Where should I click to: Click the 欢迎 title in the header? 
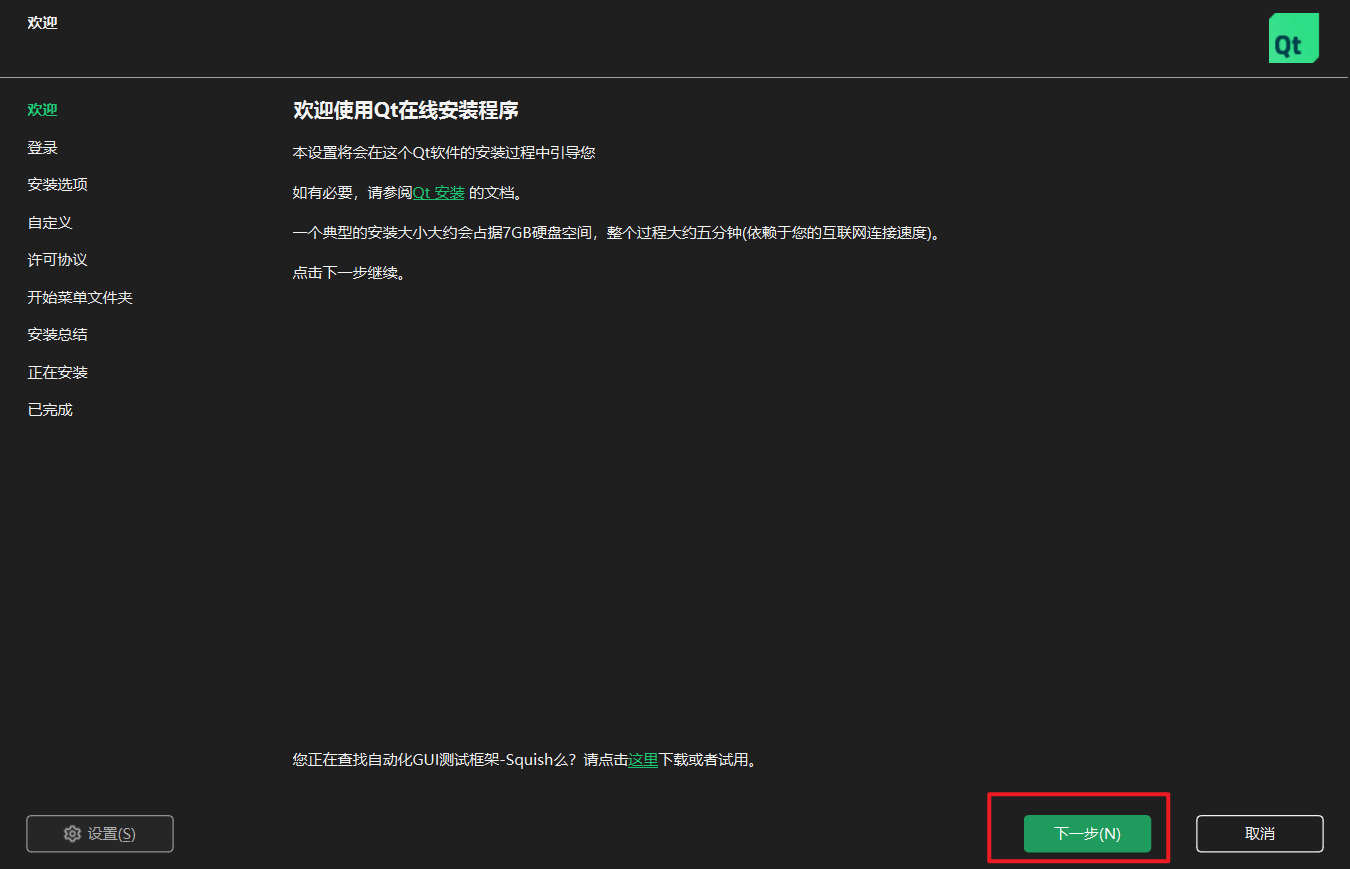pyautogui.click(x=43, y=23)
